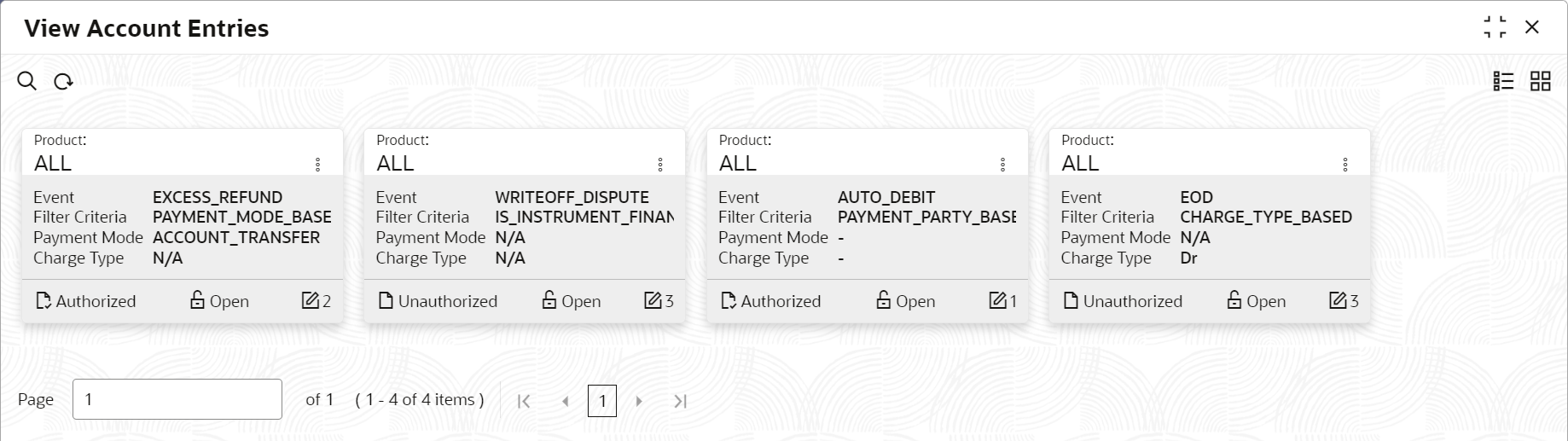Click the EXCESS_REFUND card's modification count icon
The image size is (1568, 441).
311,300
